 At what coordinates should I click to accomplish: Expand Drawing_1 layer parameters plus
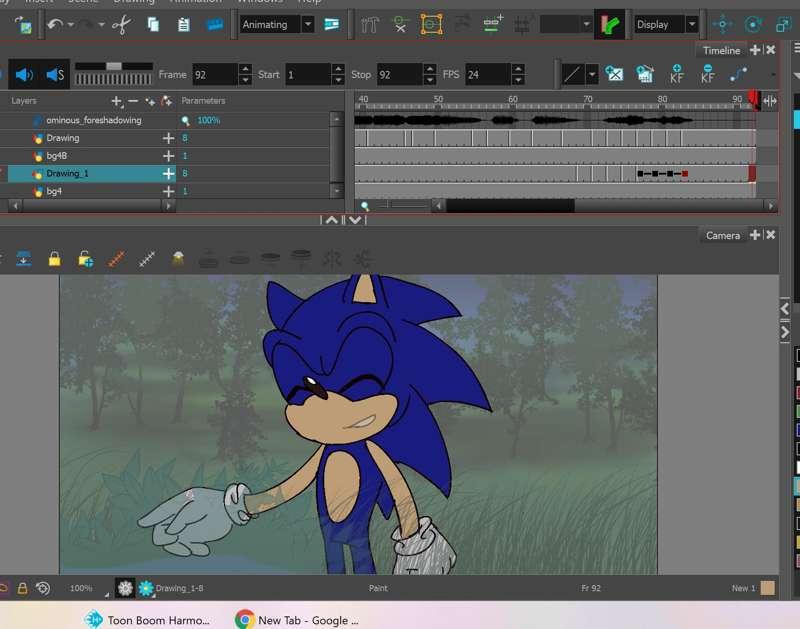(x=168, y=174)
